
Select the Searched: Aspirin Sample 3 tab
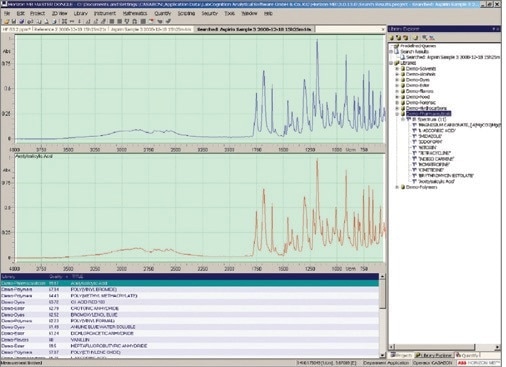coord(254,29)
